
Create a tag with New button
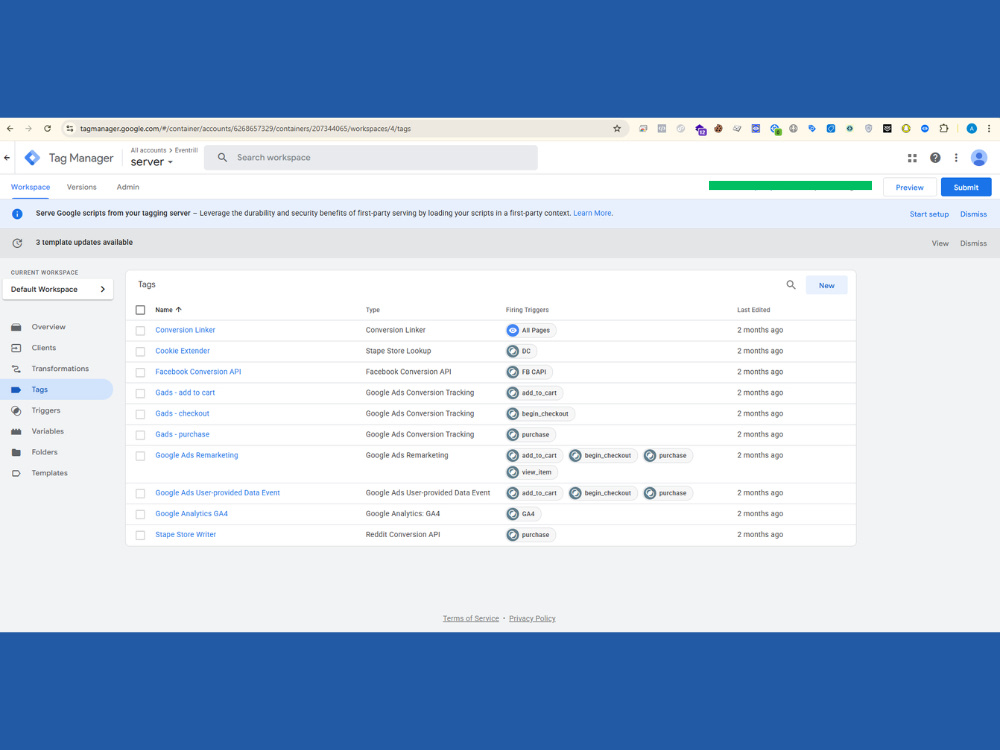tap(827, 286)
